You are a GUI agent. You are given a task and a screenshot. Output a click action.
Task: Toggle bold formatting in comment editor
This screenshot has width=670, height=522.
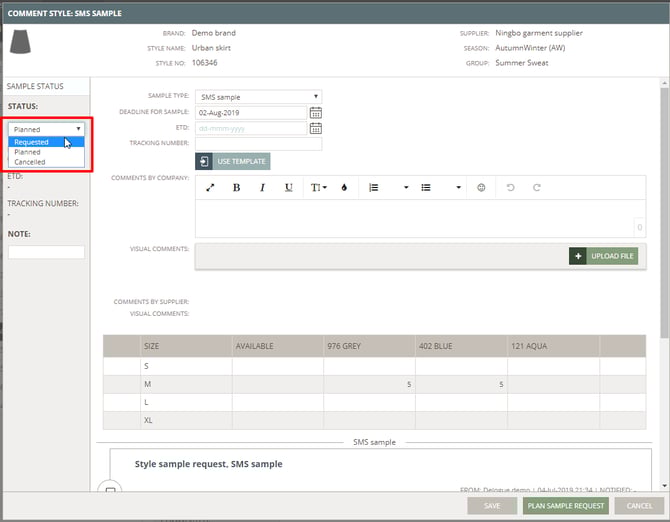coord(236,187)
